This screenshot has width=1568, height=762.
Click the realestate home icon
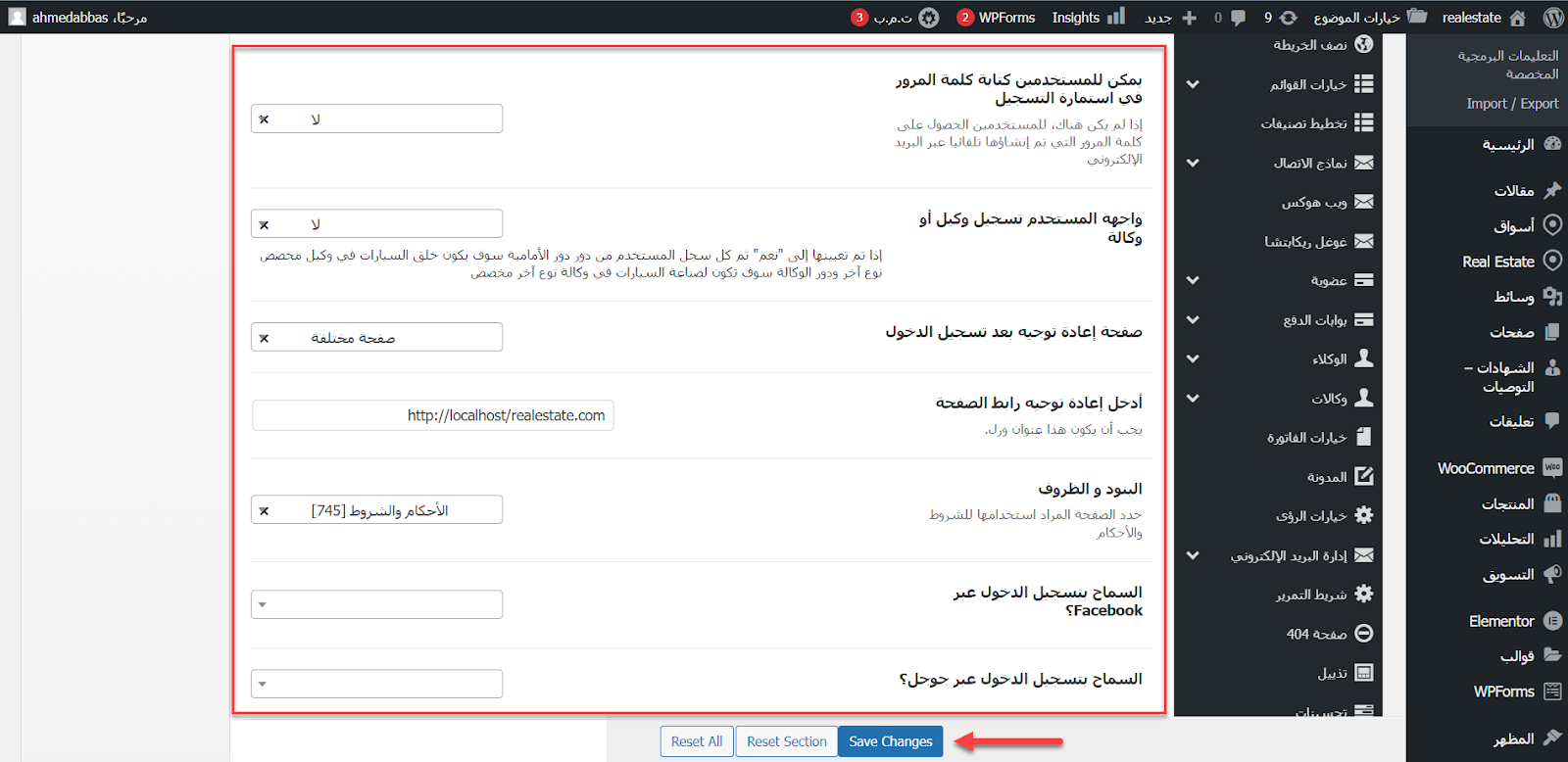coord(1518,18)
